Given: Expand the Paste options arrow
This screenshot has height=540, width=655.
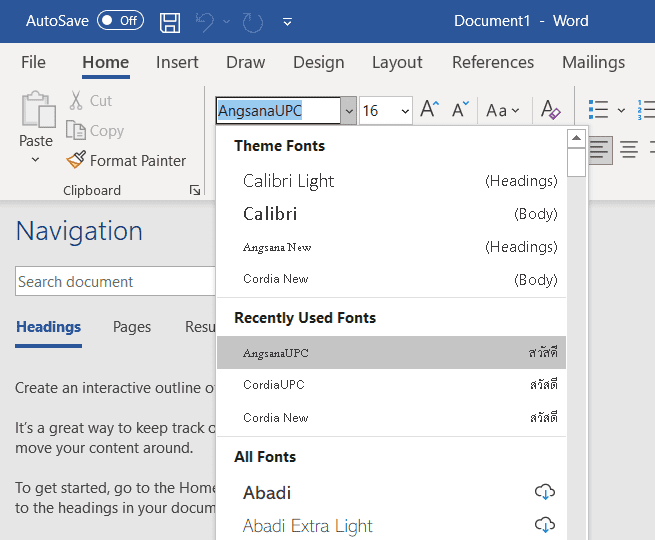Looking at the screenshot, I should 36,160.
